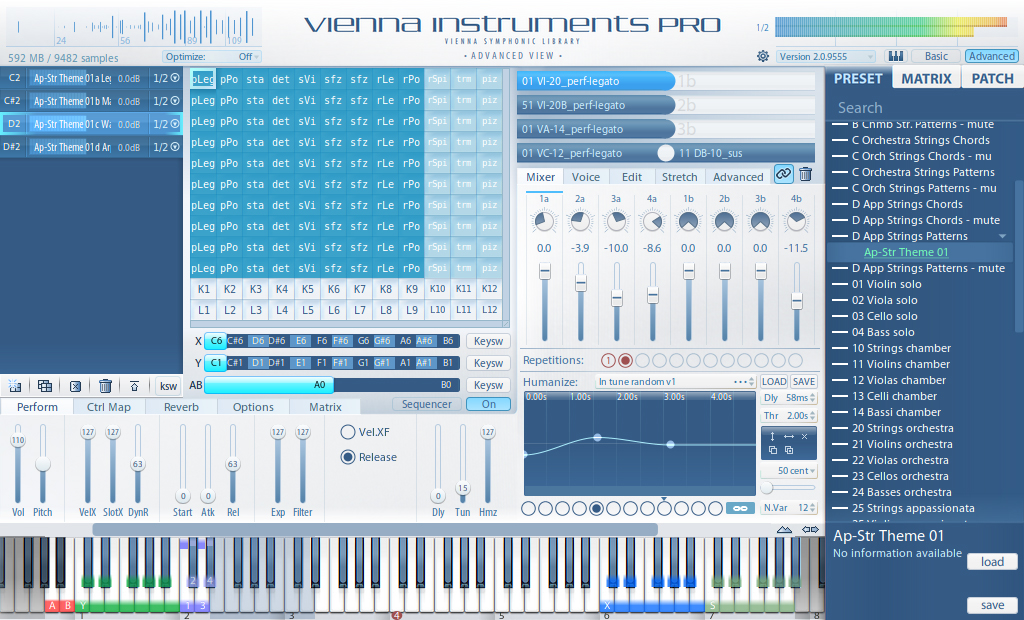1024x620 pixels.
Task: Click the pan knob for mixer channel 3b
Action: 760,222
